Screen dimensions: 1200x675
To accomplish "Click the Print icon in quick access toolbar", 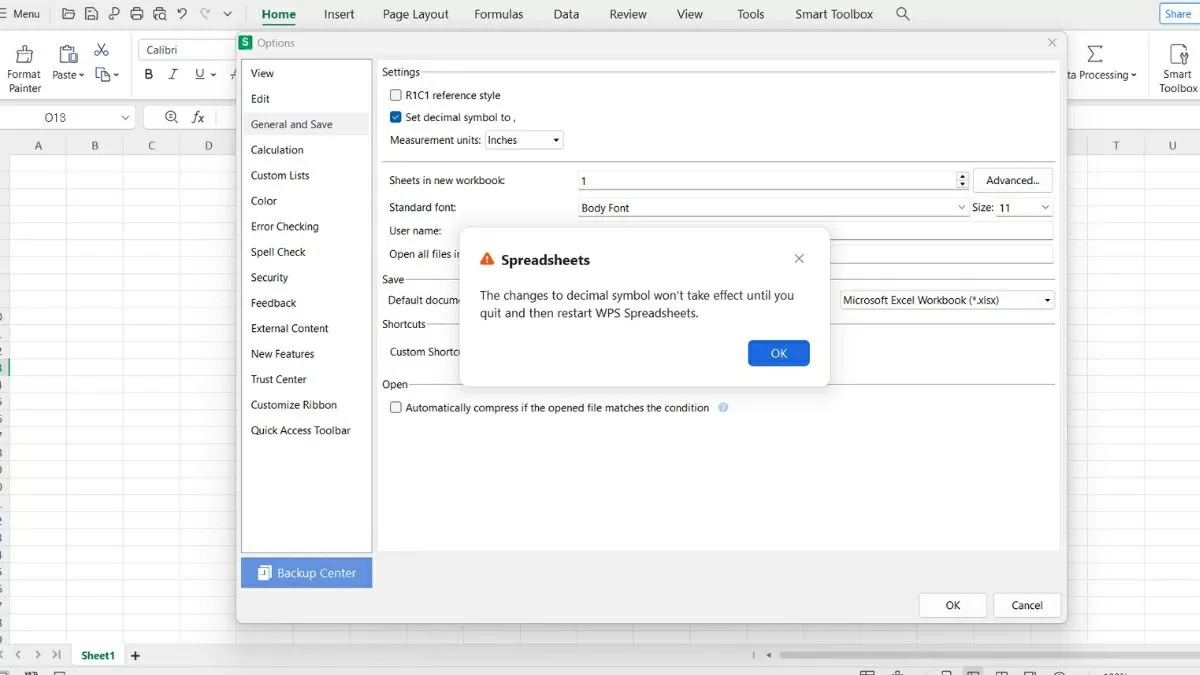I will click(x=137, y=14).
